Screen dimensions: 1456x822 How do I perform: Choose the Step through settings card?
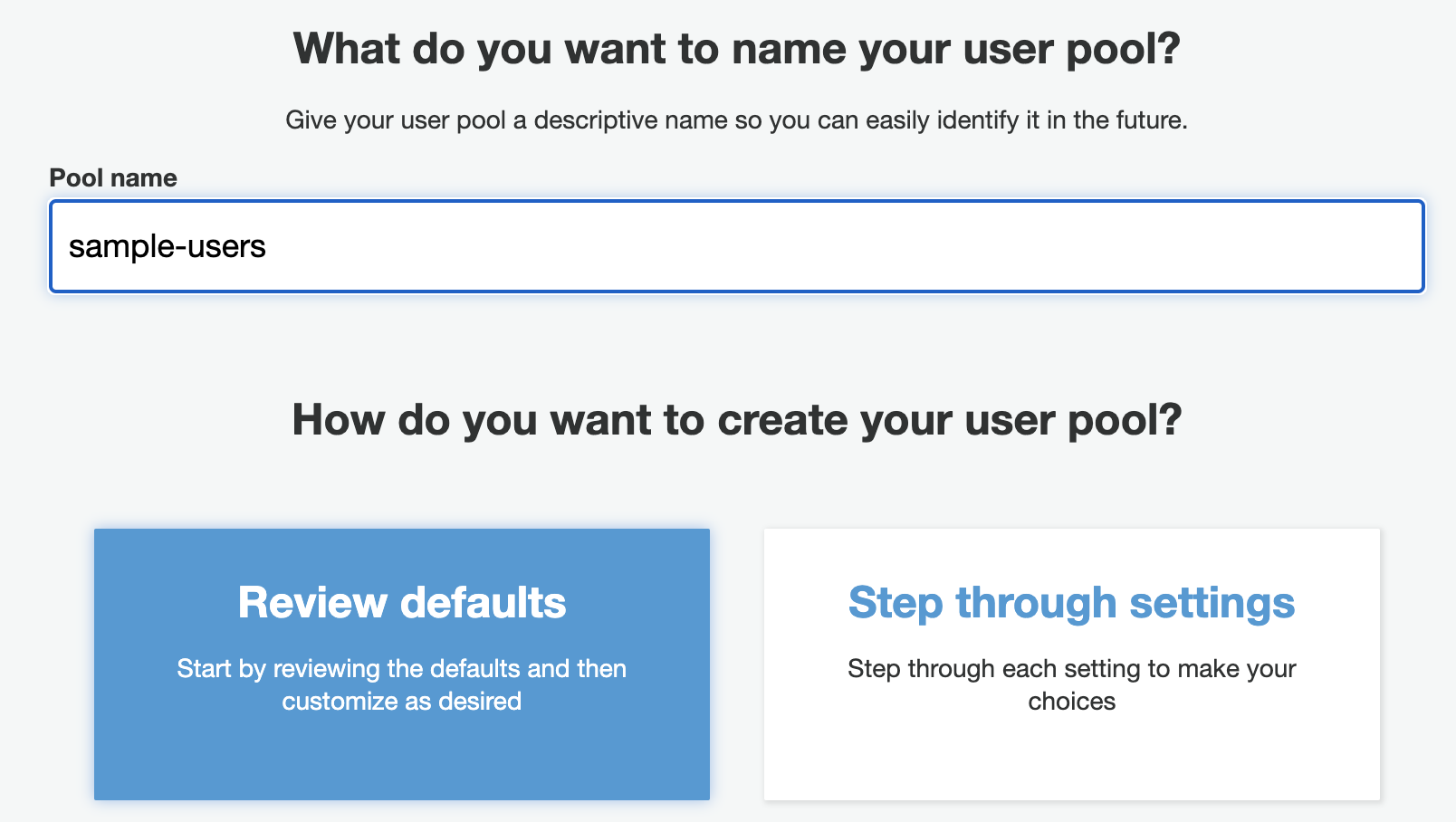coord(1072,664)
